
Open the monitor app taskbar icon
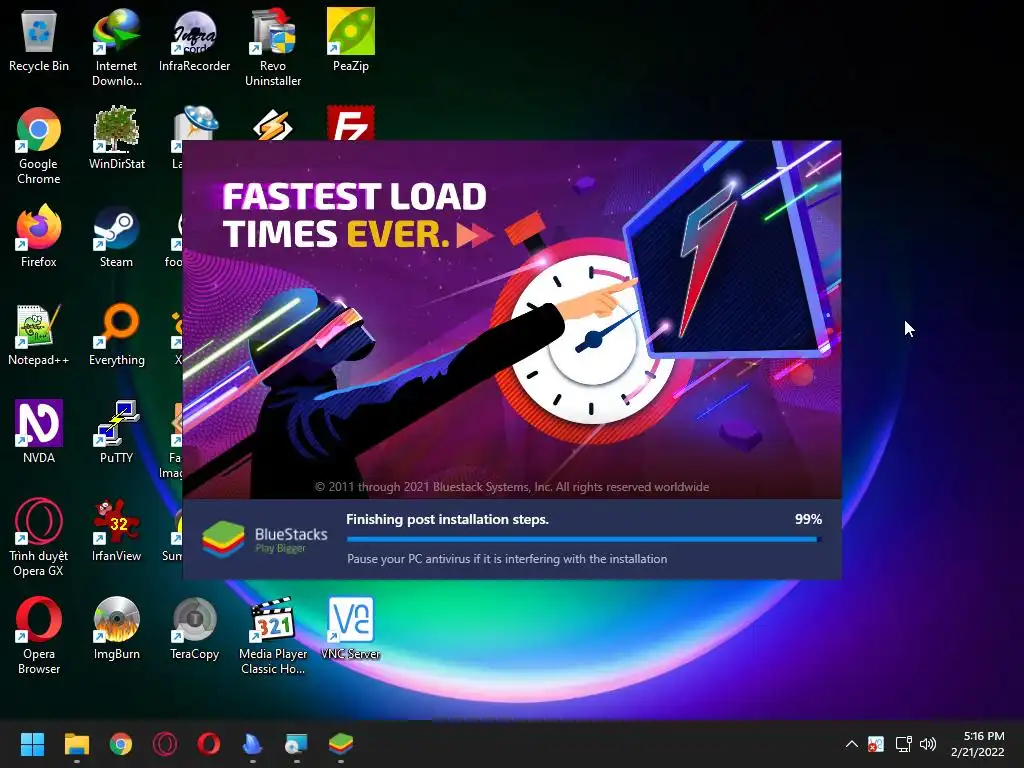click(296, 744)
